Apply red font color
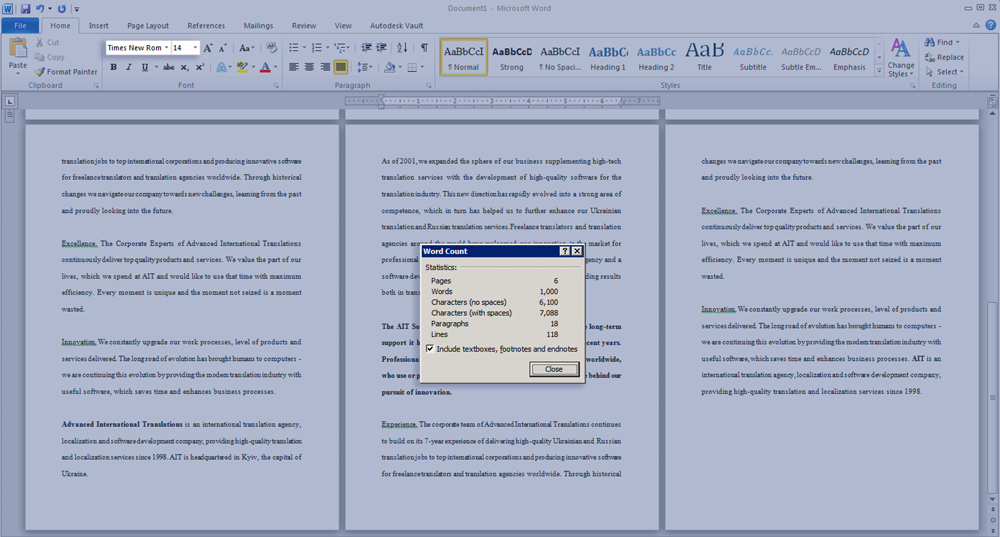Viewport: 1000px width, 537px height. 265,67
